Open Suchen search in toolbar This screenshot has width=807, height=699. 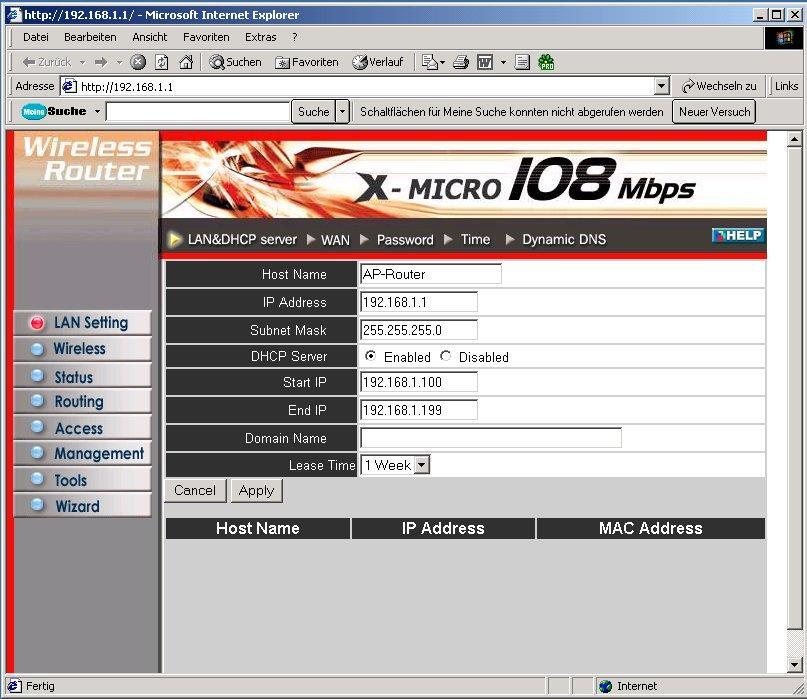(x=236, y=62)
